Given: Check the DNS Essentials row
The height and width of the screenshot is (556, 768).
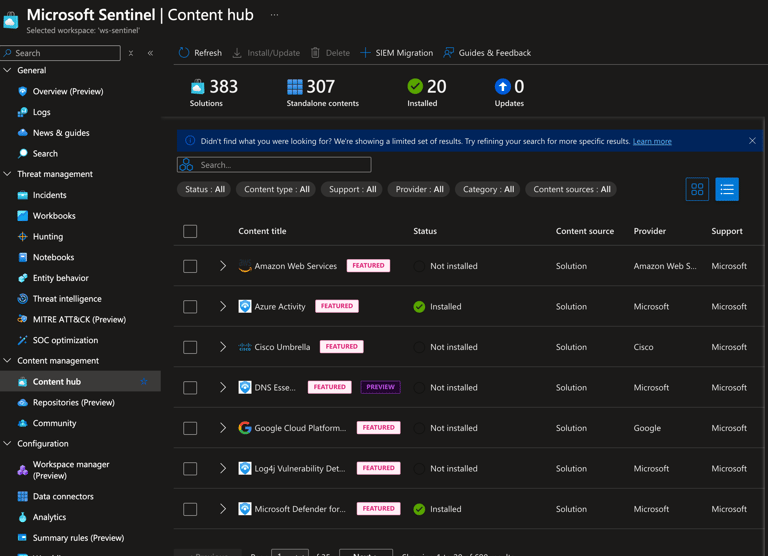Looking at the screenshot, I should pos(190,387).
